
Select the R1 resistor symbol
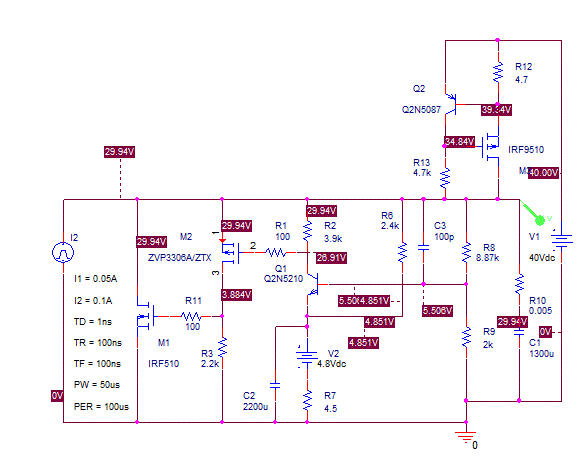click(276, 253)
